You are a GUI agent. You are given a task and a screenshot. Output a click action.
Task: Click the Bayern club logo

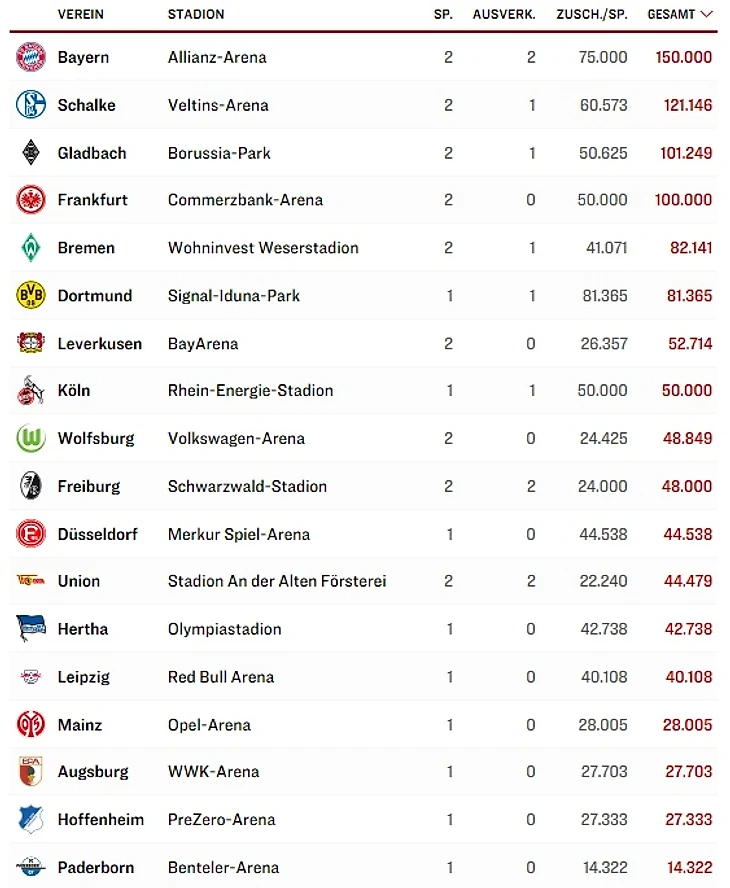pos(31,57)
